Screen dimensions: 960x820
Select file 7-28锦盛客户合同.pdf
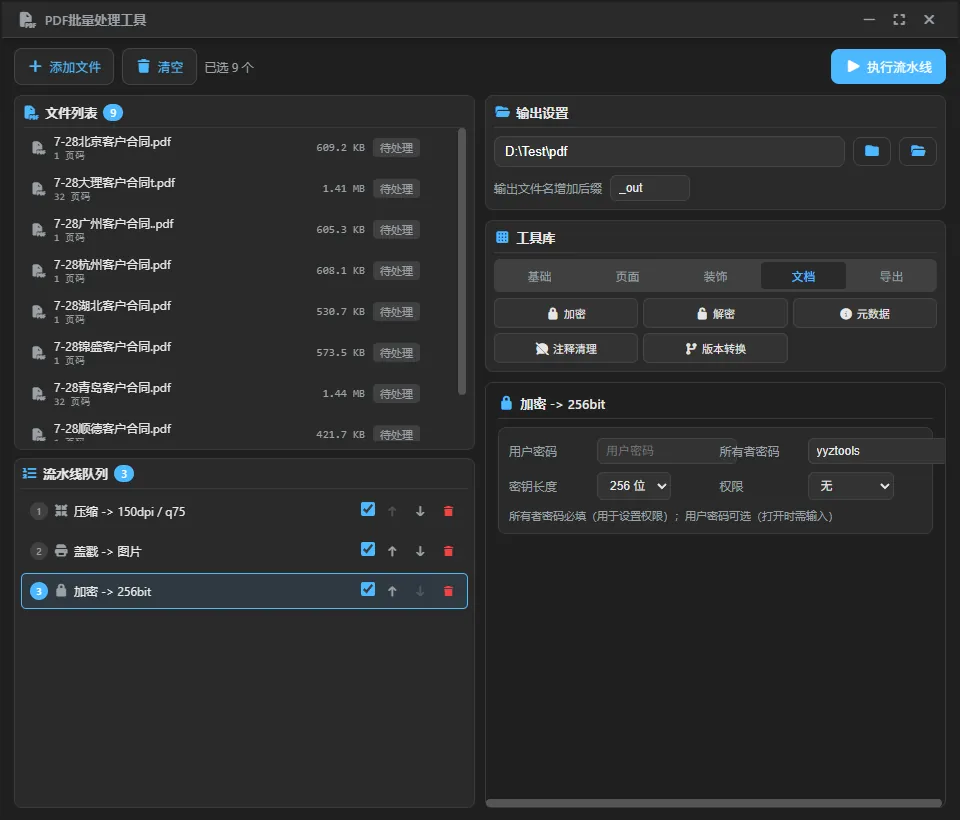239,353
